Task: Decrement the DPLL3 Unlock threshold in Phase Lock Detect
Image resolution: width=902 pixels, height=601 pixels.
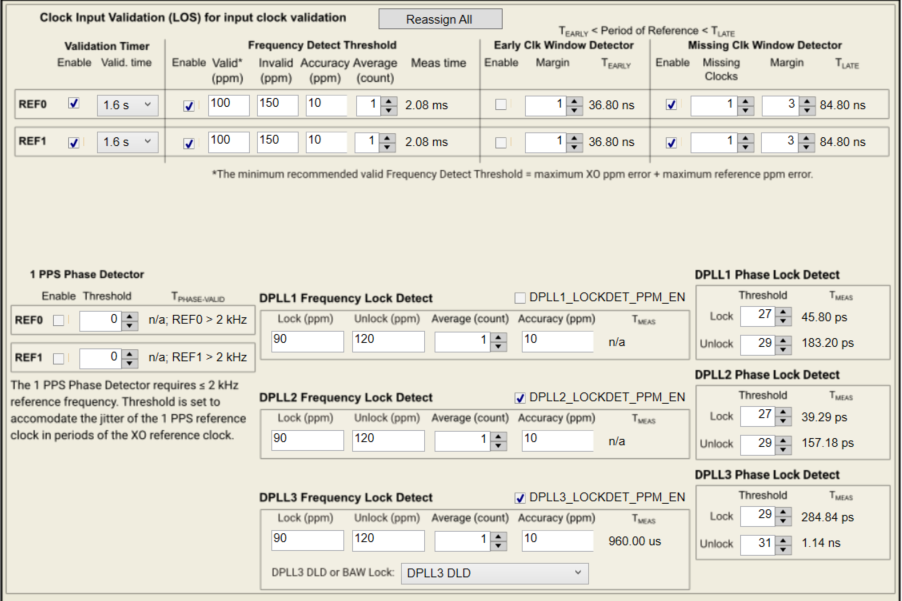Action: point(784,548)
